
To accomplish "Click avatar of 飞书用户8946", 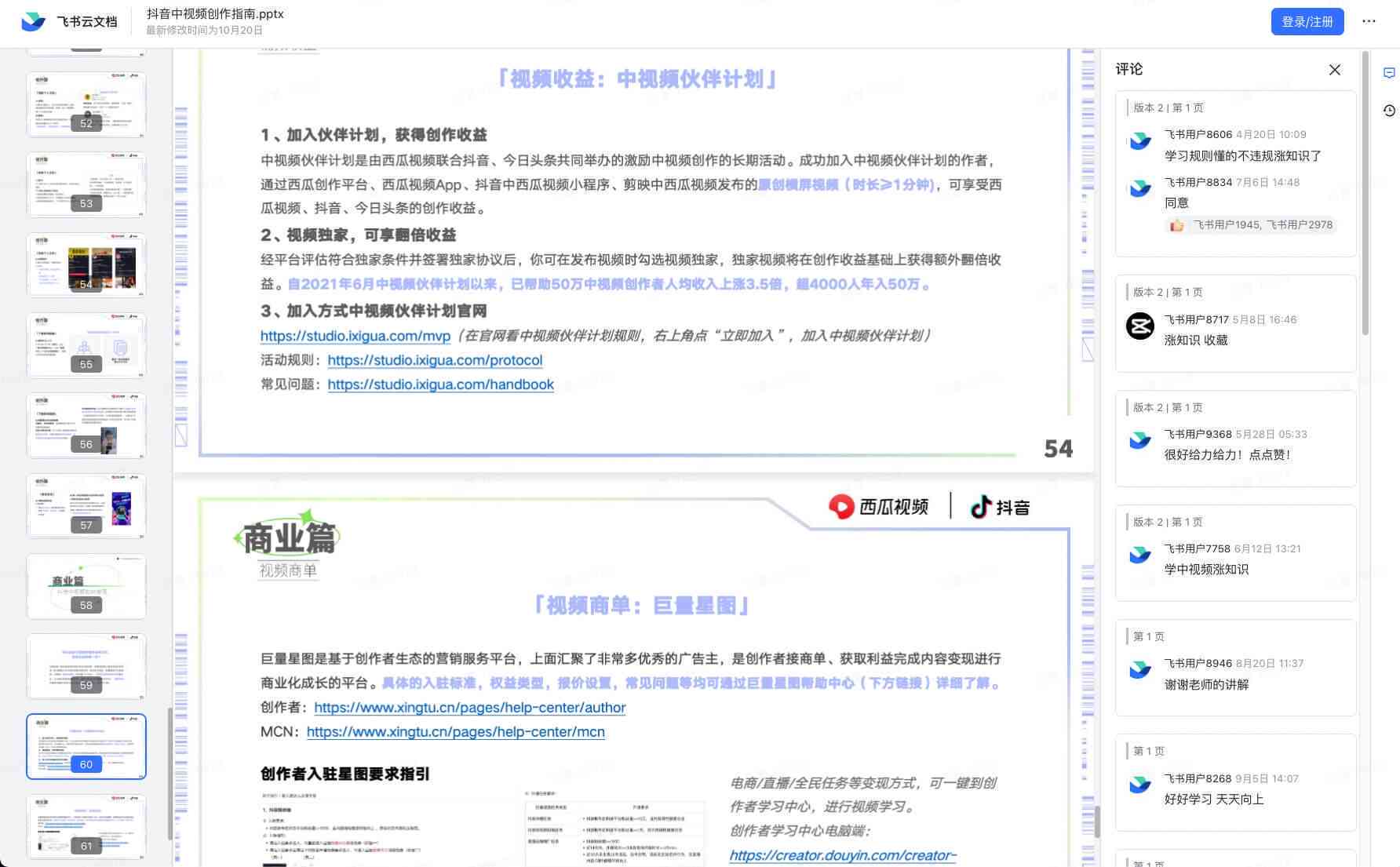I will [1140, 670].
